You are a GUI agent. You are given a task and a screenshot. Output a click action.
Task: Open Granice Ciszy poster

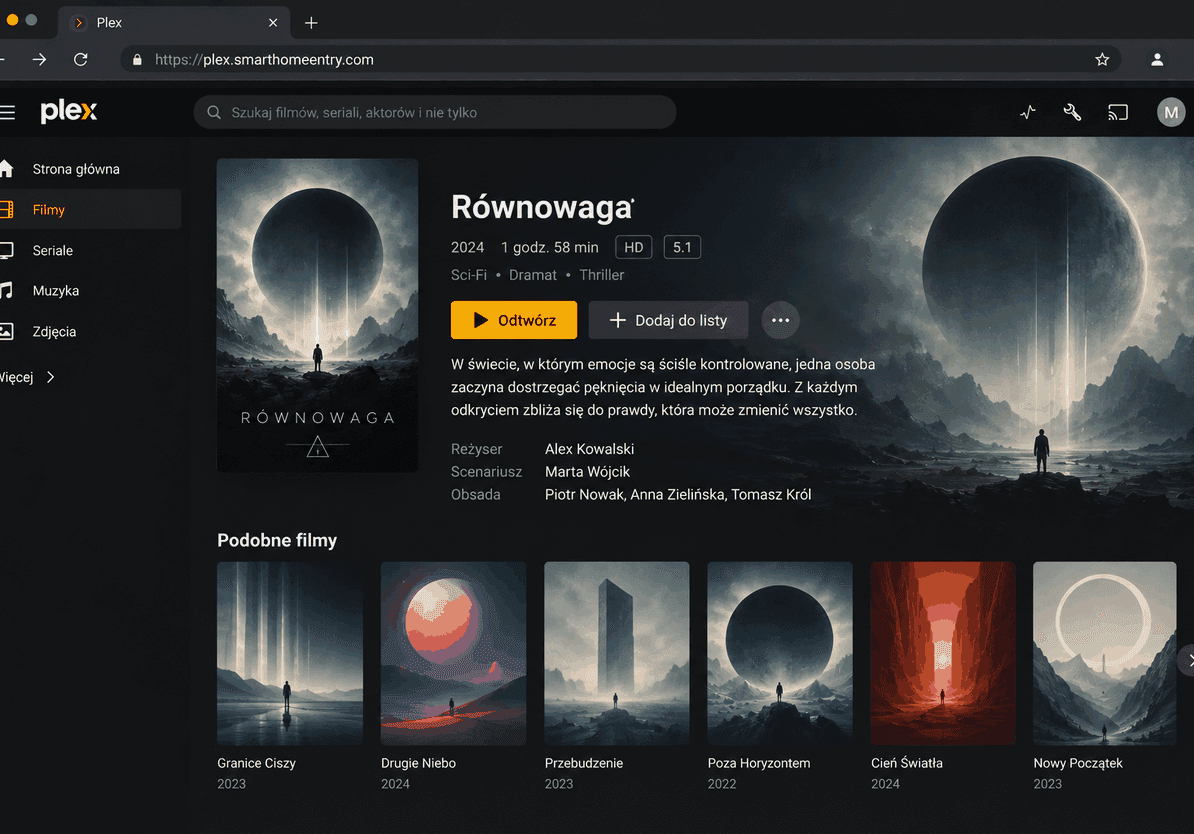coord(290,653)
